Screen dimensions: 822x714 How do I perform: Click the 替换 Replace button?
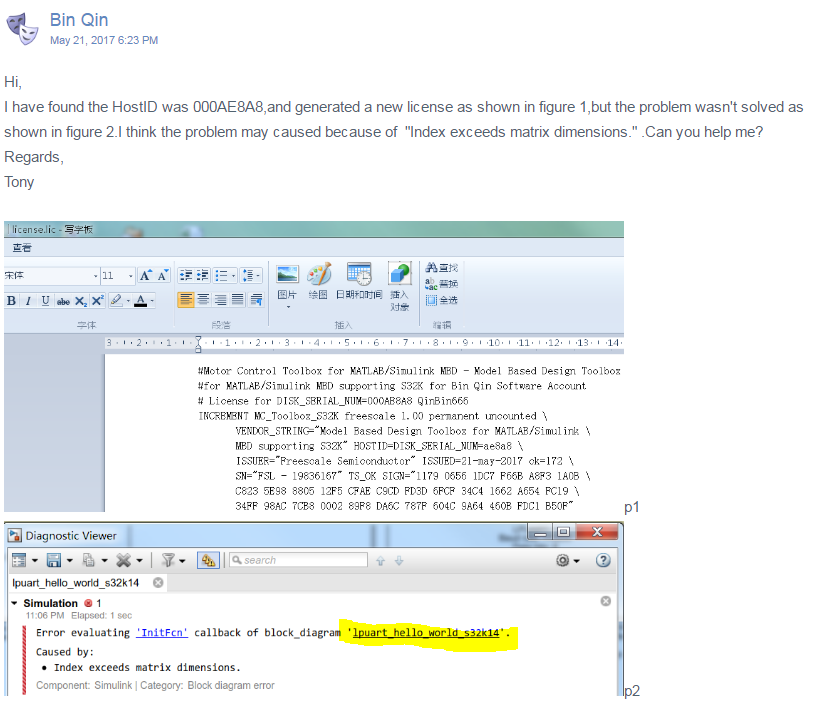coord(441,284)
